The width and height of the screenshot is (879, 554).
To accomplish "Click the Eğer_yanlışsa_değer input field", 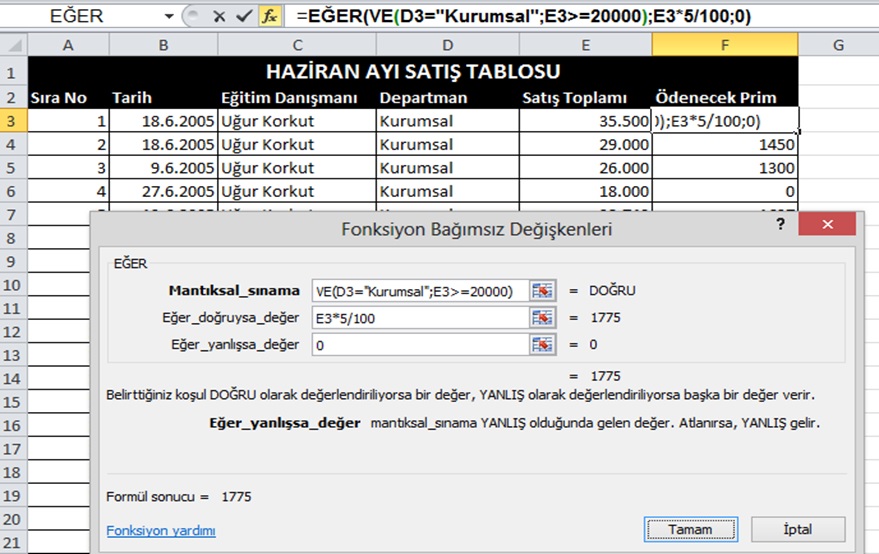I will tap(420, 344).
